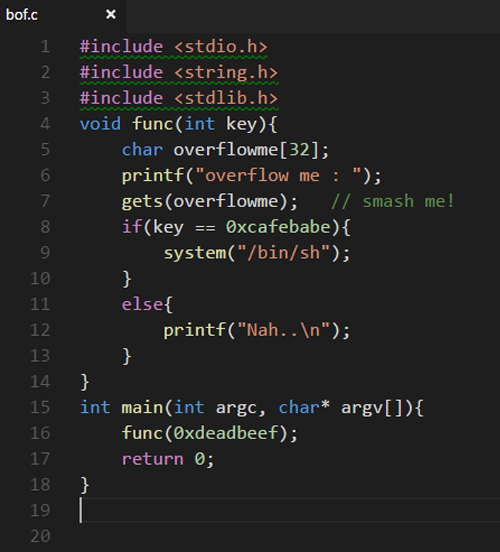Click line number 20 in gutter
Screen dimensions: 500x552
point(40,536)
